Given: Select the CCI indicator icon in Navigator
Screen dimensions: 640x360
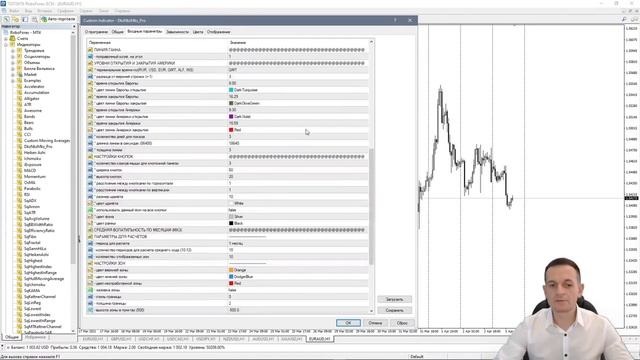Looking at the screenshot, I should [19, 134].
